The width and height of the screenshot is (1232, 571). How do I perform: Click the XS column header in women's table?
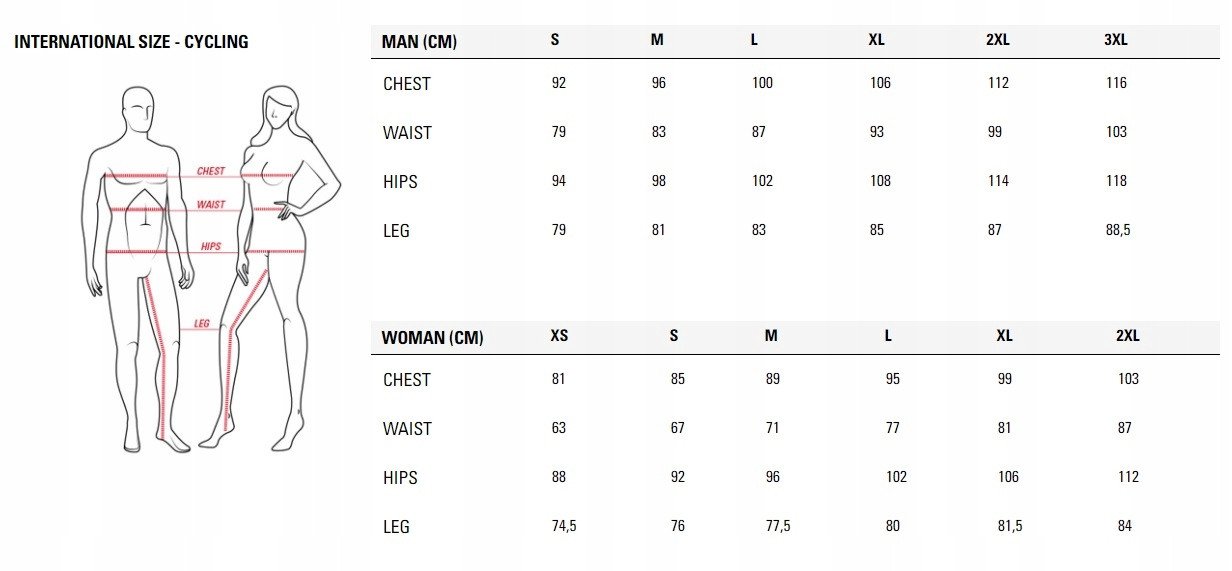tap(559, 336)
